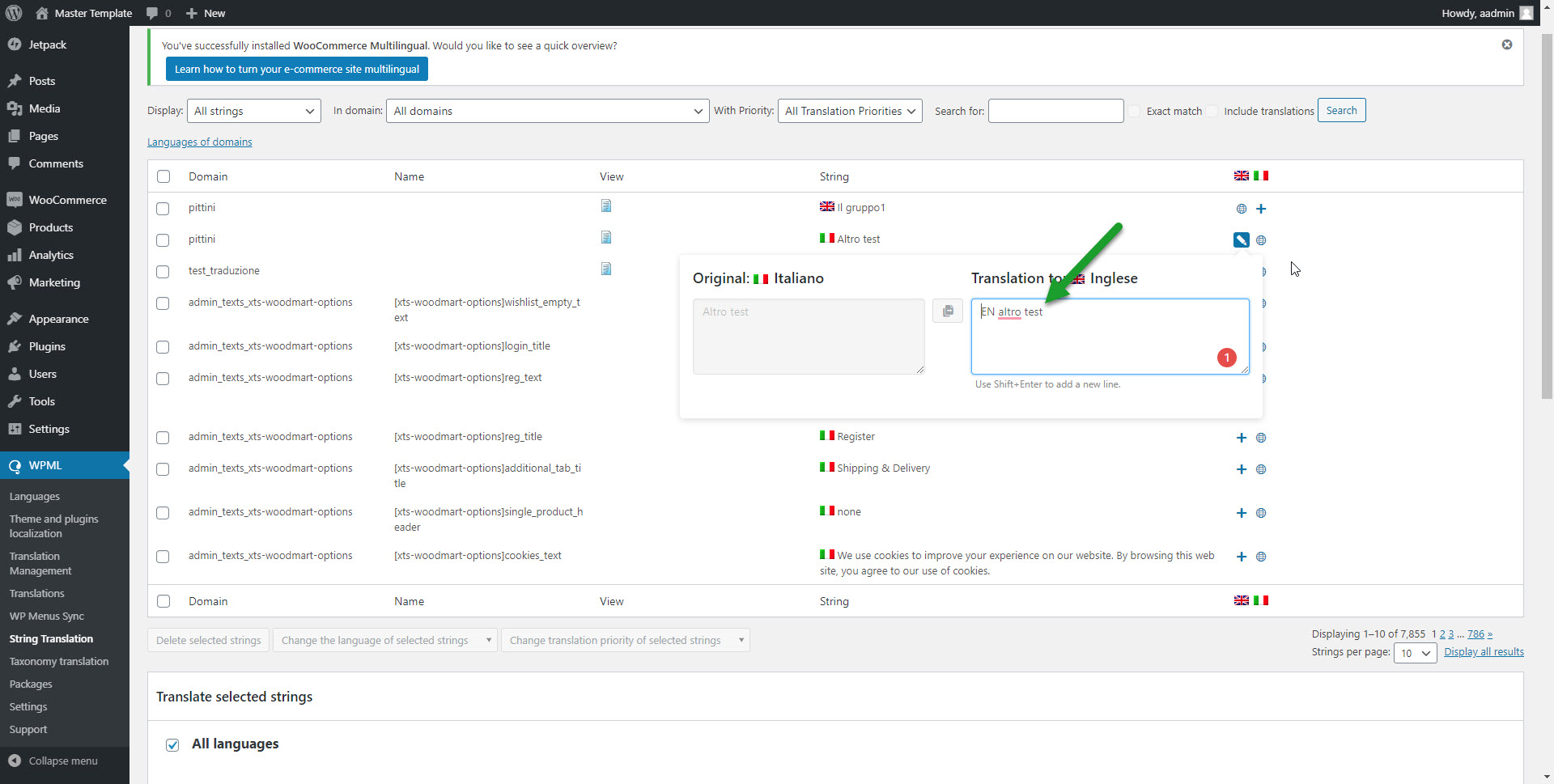Check the 'Altro test' pittini row checkbox

[x=163, y=240]
